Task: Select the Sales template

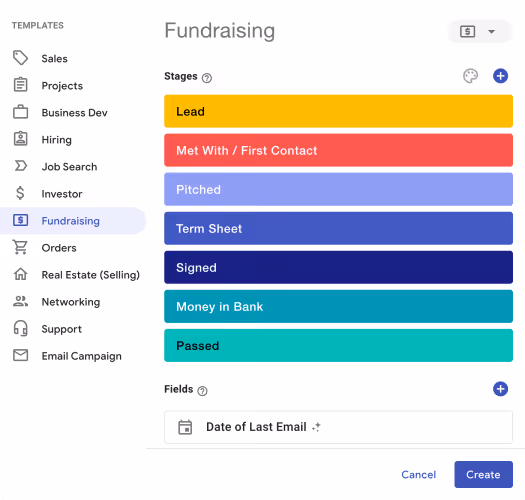Action: 73,58
